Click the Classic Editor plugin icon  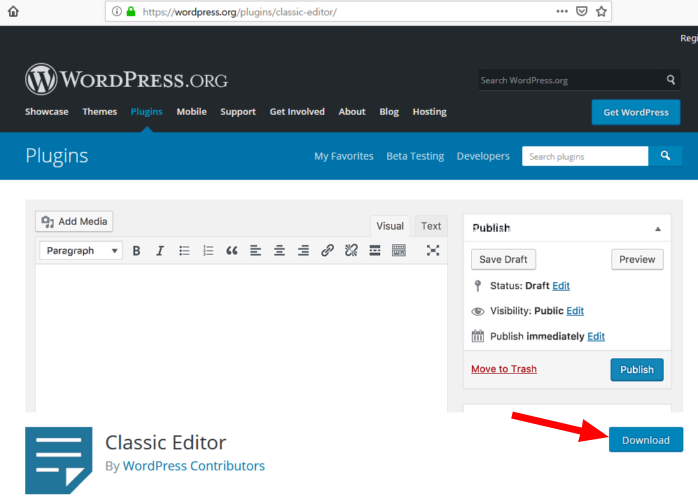[59, 460]
